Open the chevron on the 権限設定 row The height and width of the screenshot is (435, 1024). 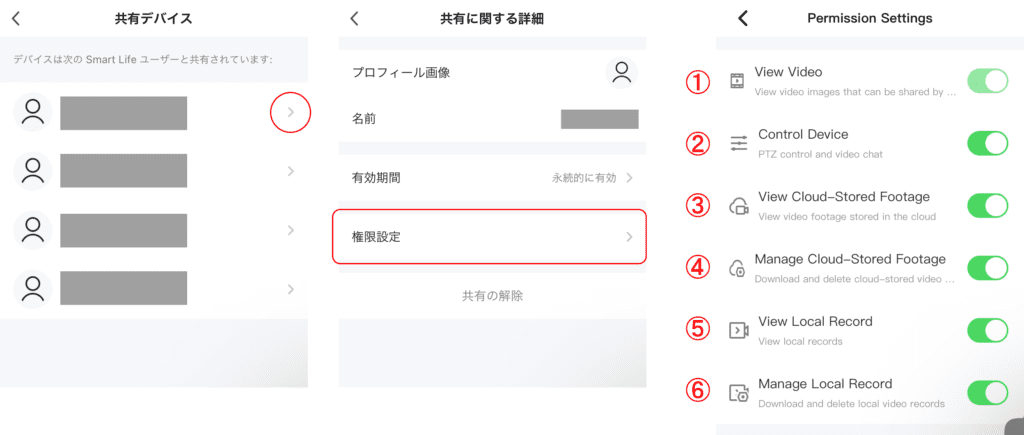tap(630, 237)
